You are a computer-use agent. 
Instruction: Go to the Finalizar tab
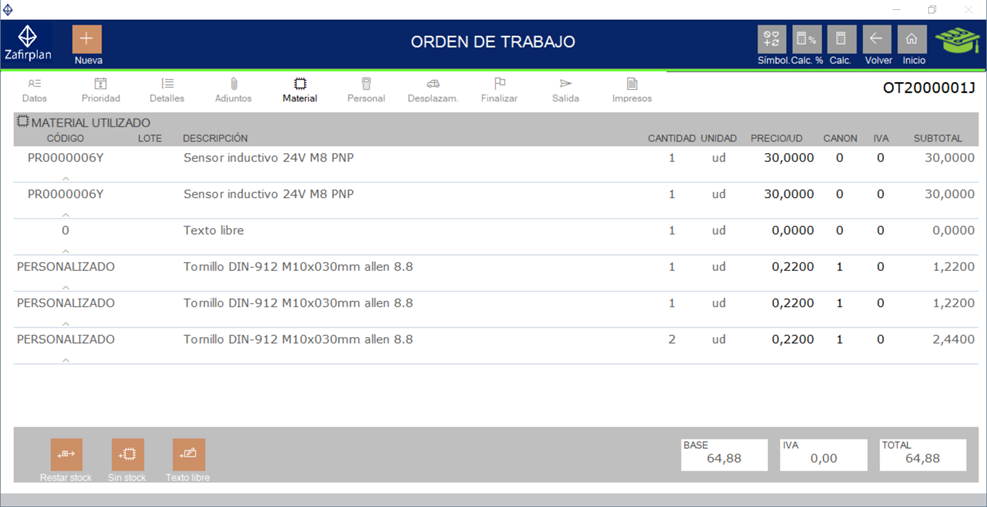(499, 90)
